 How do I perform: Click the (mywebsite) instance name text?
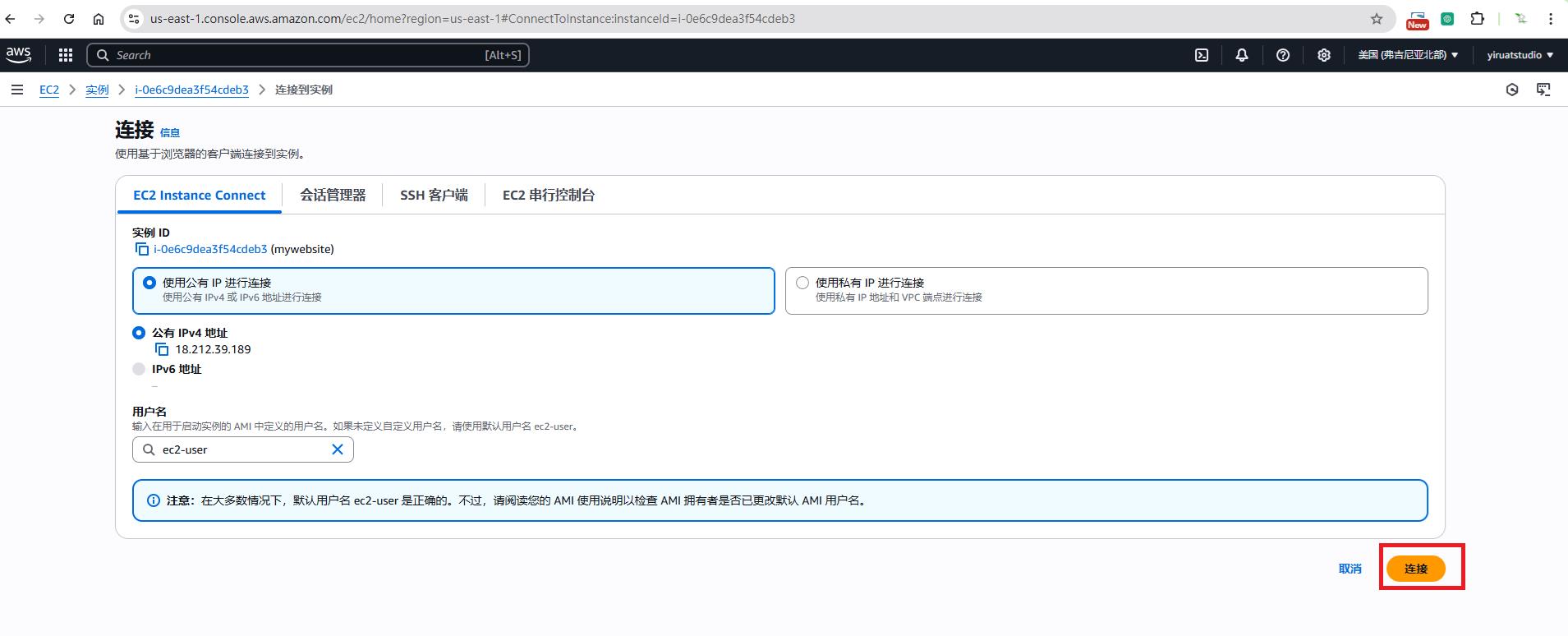(x=302, y=249)
